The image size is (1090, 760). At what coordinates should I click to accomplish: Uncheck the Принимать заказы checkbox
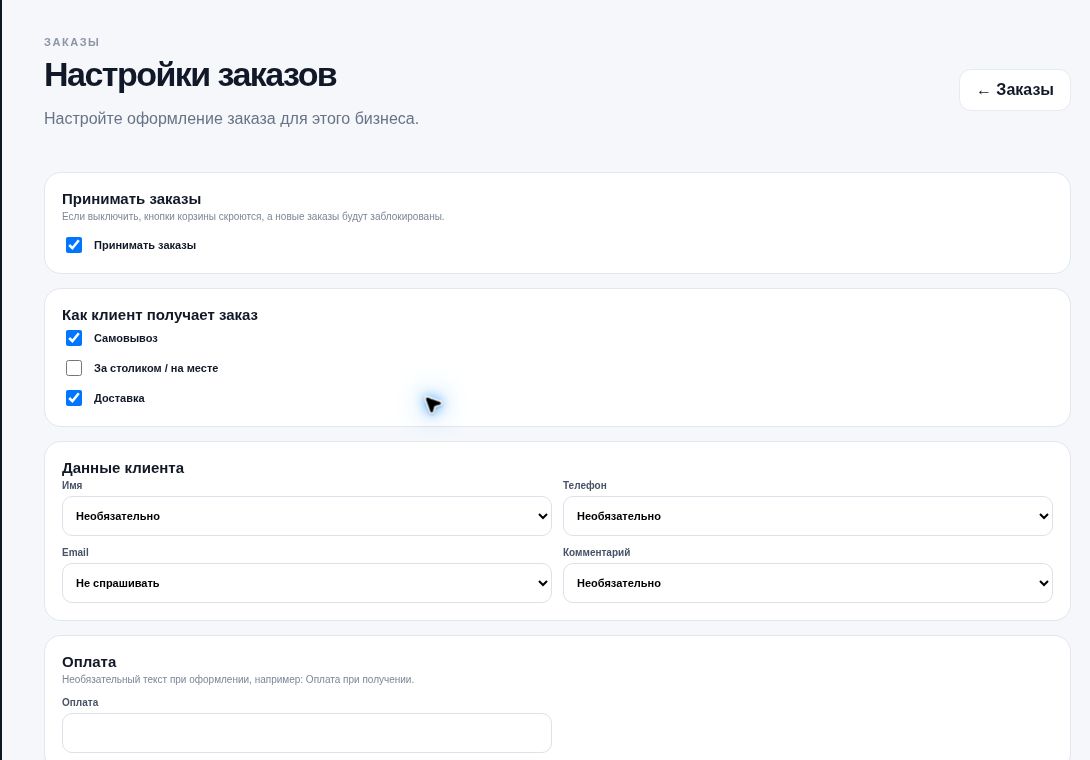[x=74, y=245]
